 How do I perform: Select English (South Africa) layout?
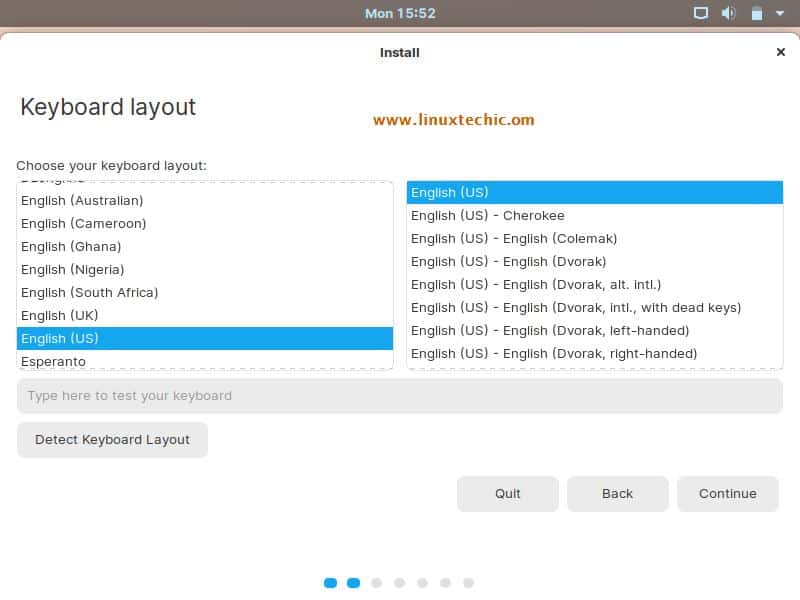pyautogui.click(x=205, y=292)
